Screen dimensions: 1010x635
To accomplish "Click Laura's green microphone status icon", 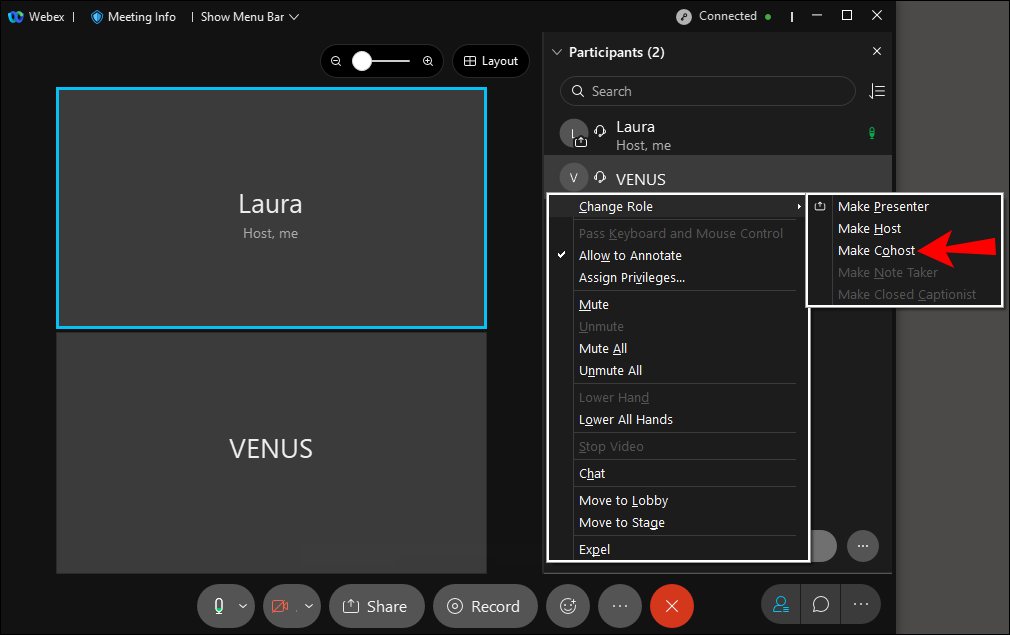I will pyautogui.click(x=872, y=133).
